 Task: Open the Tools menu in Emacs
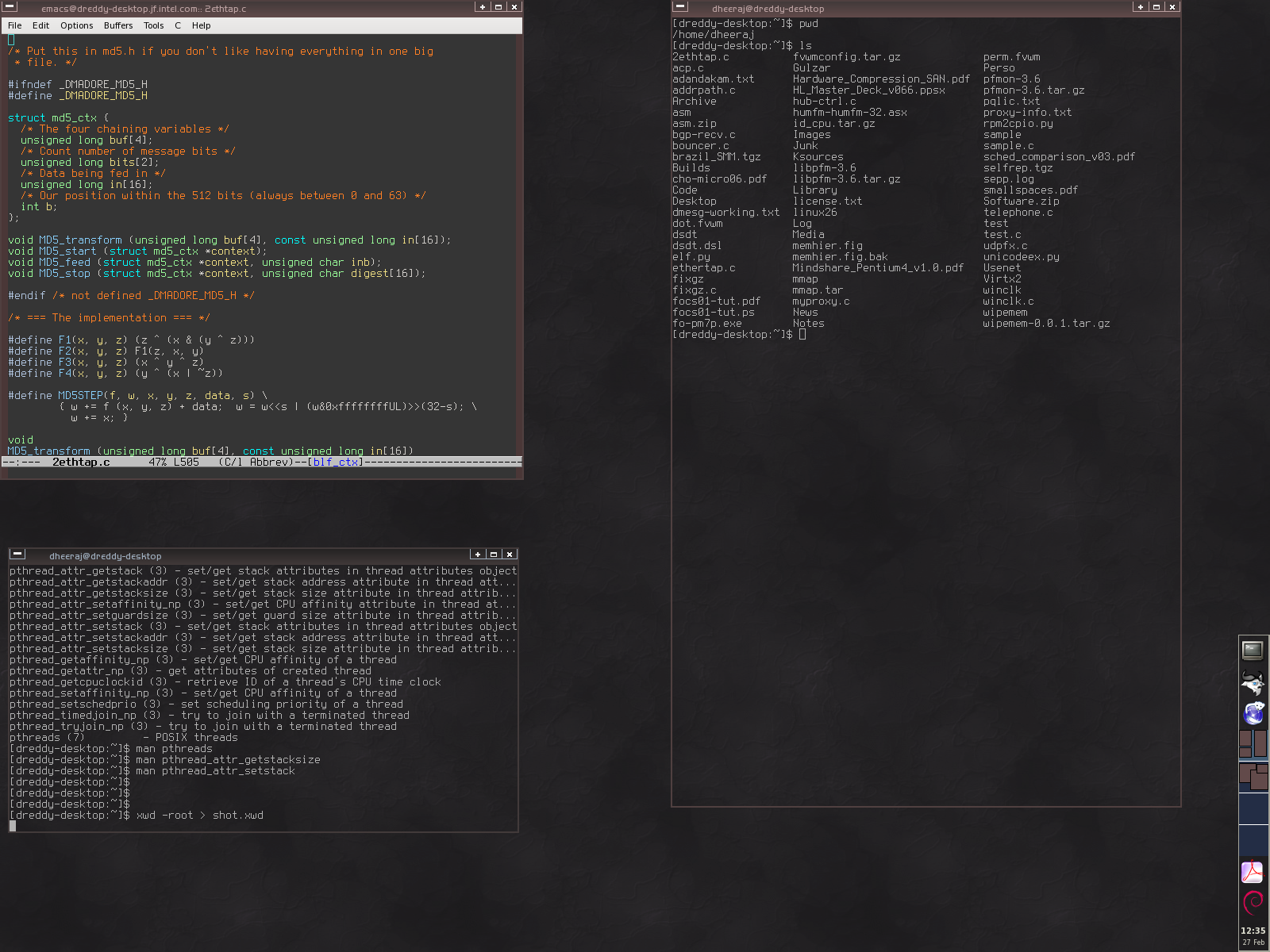[x=153, y=25]
